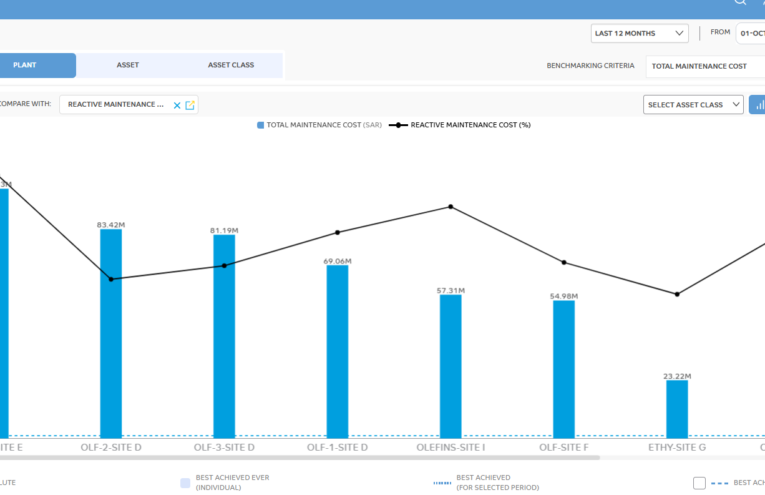The image size is (765, 495).
Task: Remove the Reactive Maintenance comparison with X icon
Action: [x=177, y=105]
